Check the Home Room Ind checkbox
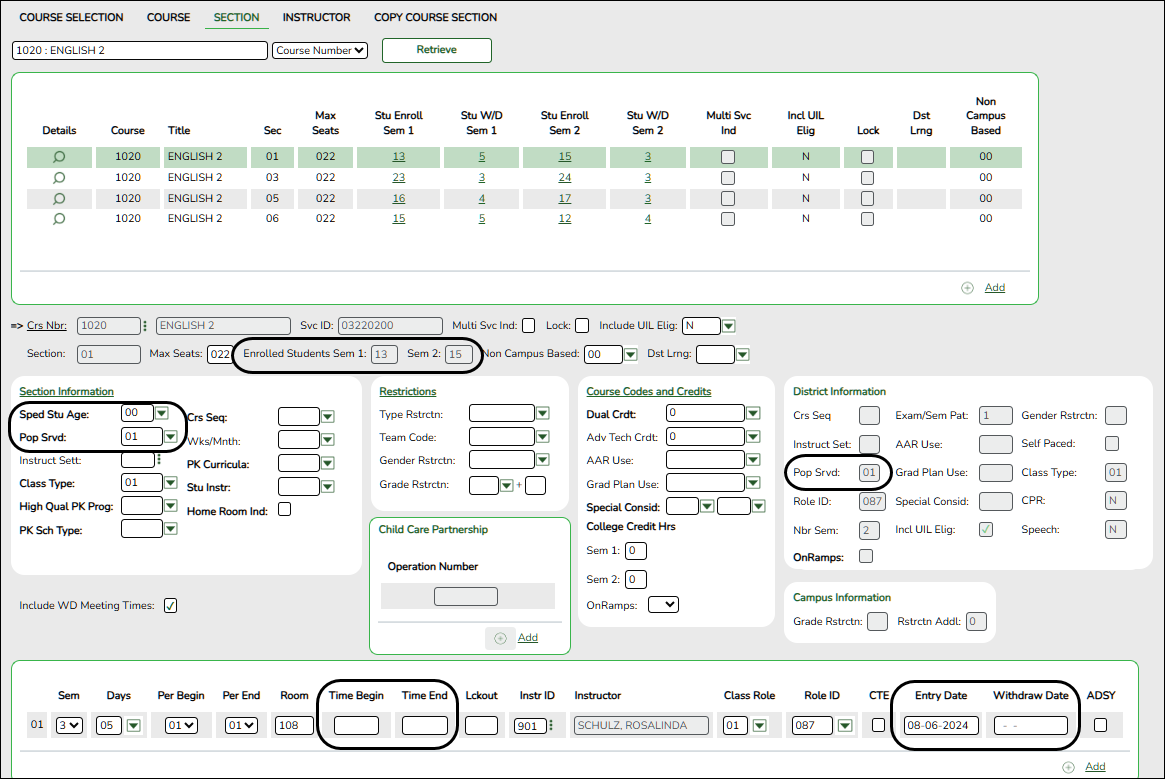The height and width of the screenshot is (779, 1165). 285,509
